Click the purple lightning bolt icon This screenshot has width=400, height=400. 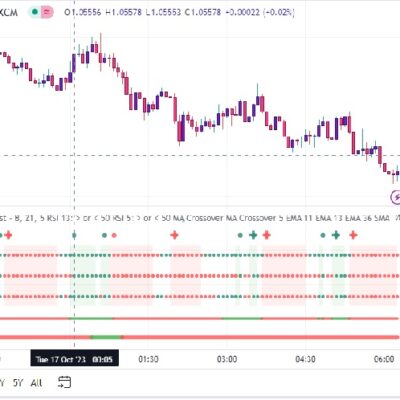pyautogui.click(x=396, y=197)
